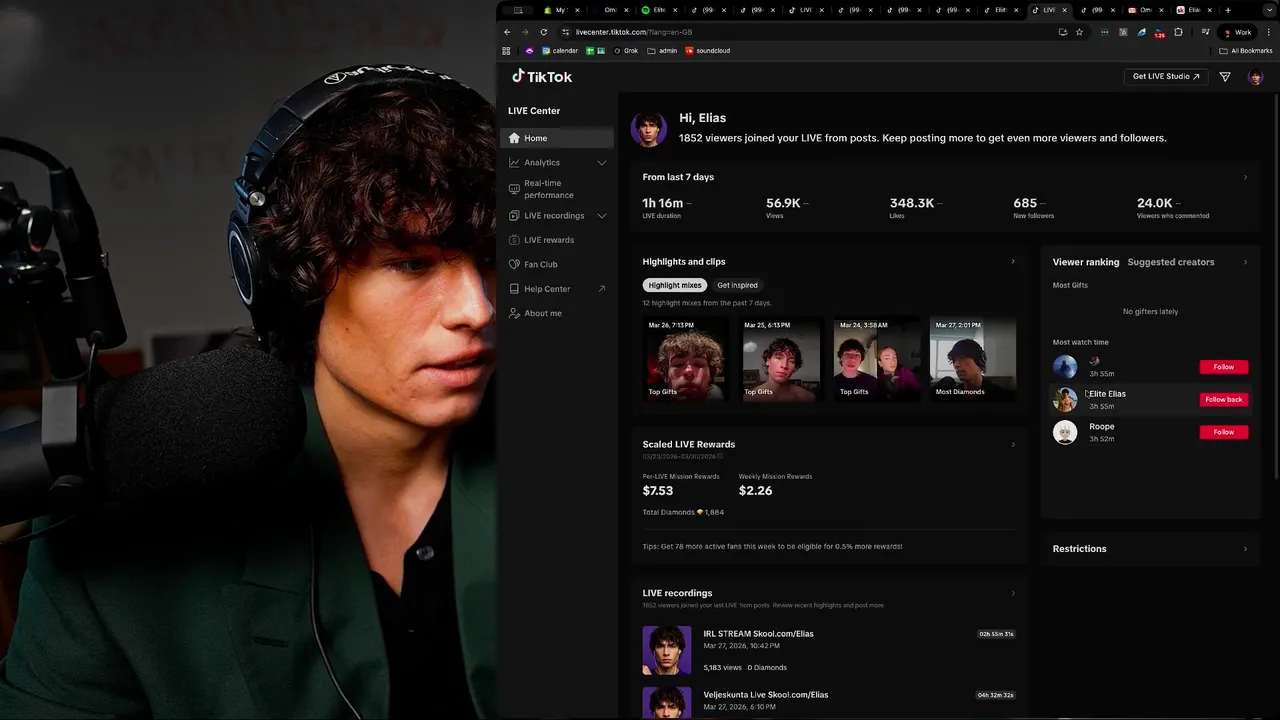
Task: Open the Work profile button in browser
Action: click(x=1238, y=32)
